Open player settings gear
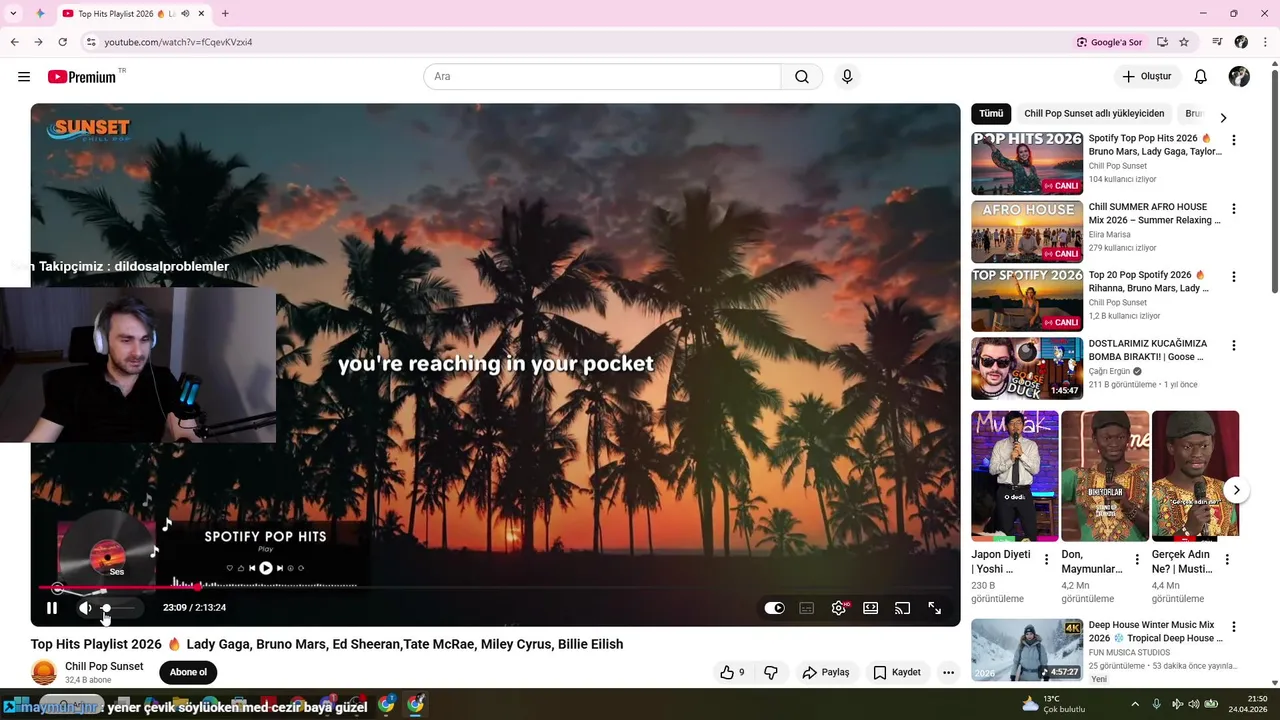This screenshot has width=1280, height=720. tap(839, 608)
